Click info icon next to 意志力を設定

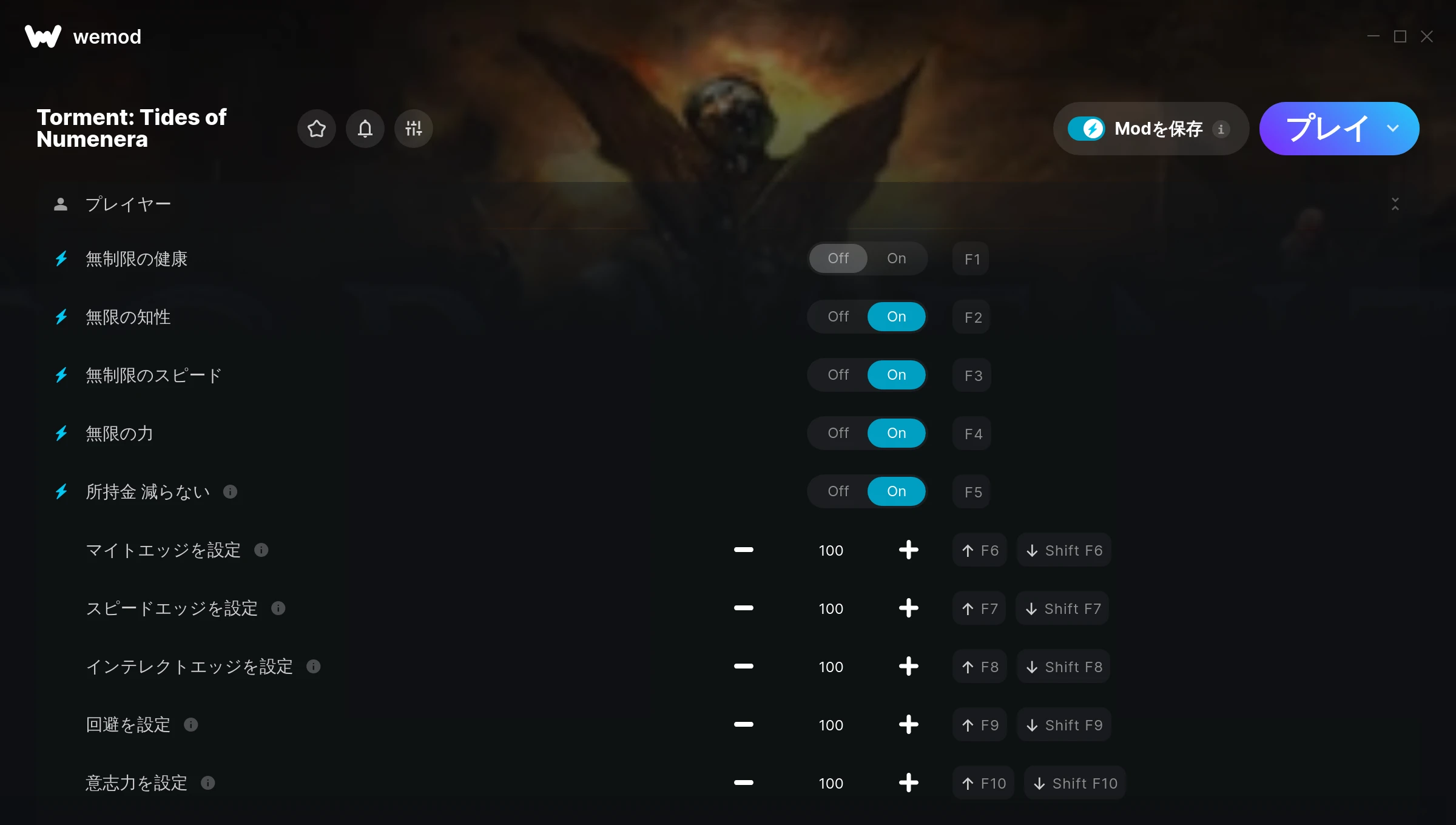tap(207, 783)
